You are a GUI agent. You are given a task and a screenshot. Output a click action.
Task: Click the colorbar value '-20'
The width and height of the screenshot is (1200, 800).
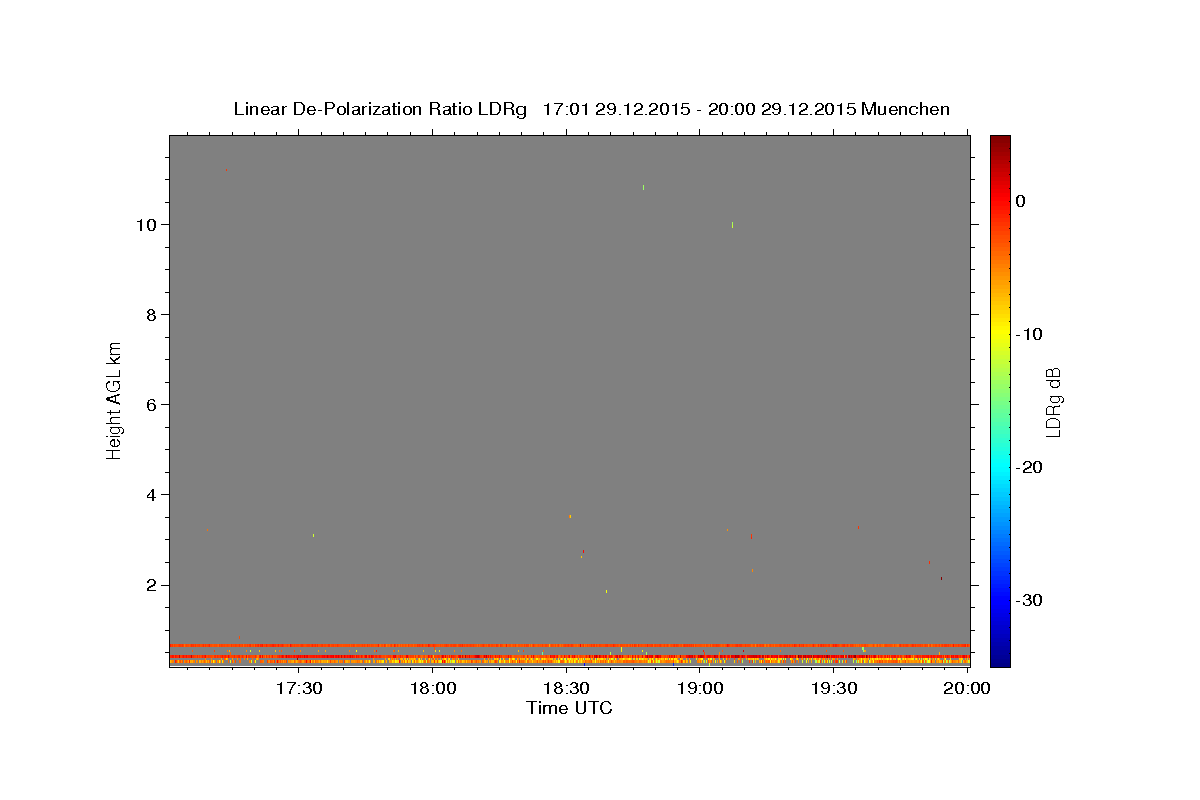pos(1030,467)
